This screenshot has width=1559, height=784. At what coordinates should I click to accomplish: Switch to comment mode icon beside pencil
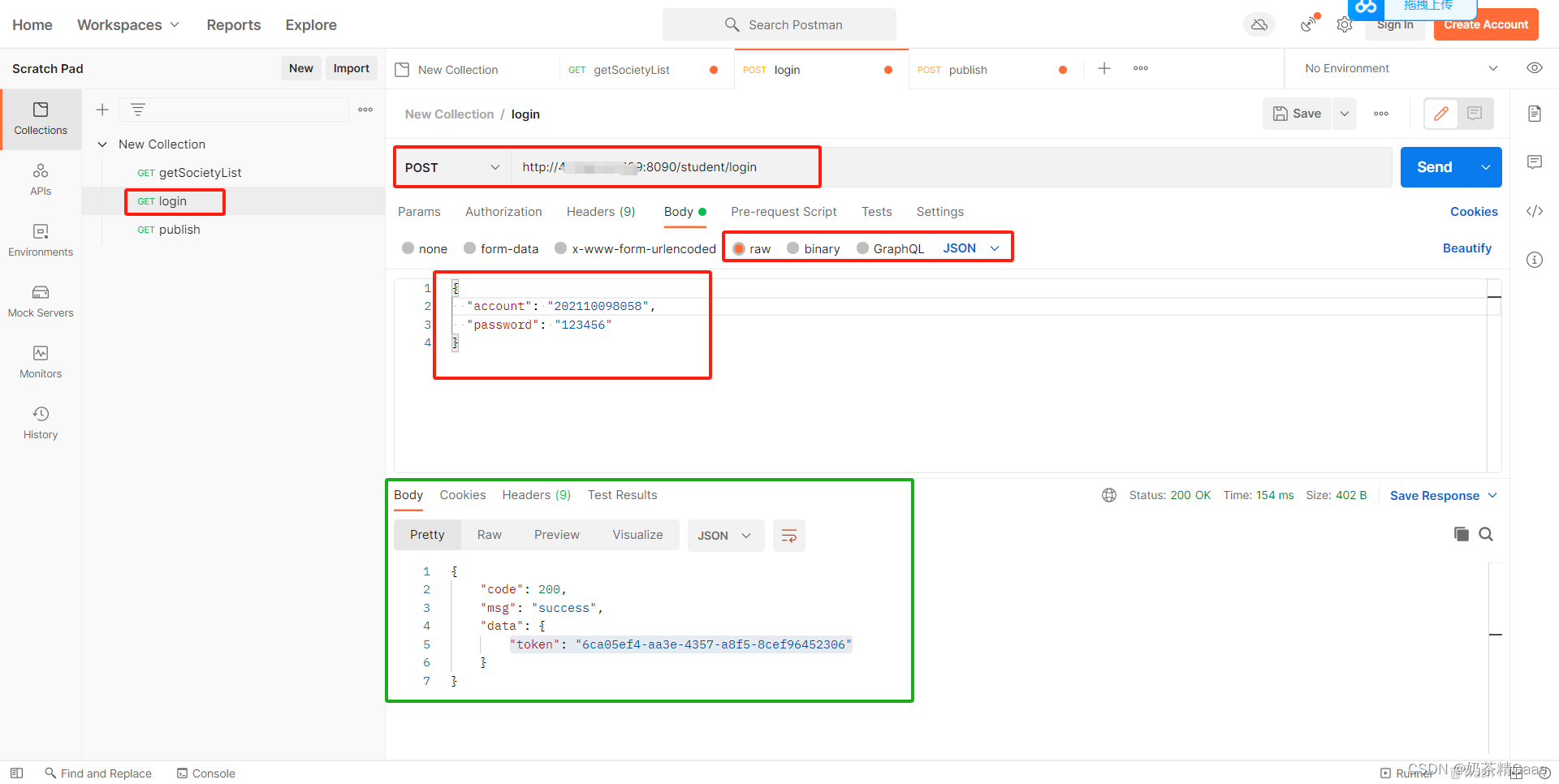pyautogui.click(x=1475, y=114)
